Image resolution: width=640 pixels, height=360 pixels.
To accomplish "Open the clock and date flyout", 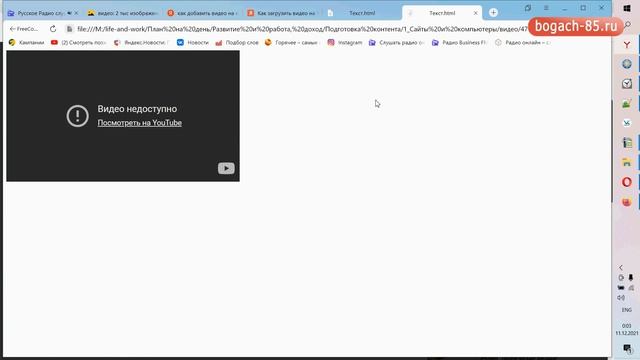I will coord(627,329).
